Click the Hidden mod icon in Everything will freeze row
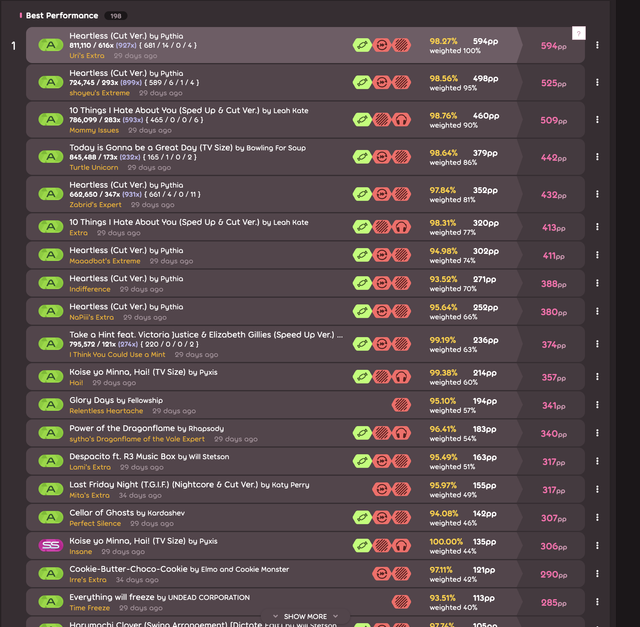The height and width of the screenshot is (627, 640). pyautogui.click(x=401, y=602)
